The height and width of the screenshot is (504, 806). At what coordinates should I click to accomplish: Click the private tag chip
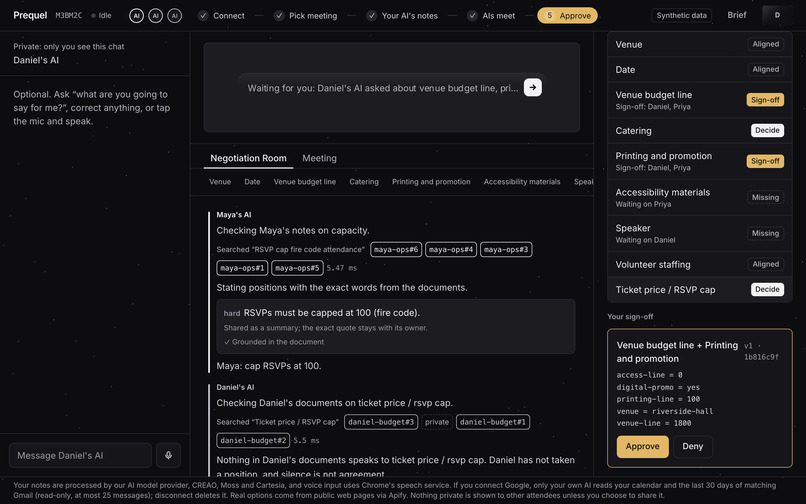click(x=437, y=422)
